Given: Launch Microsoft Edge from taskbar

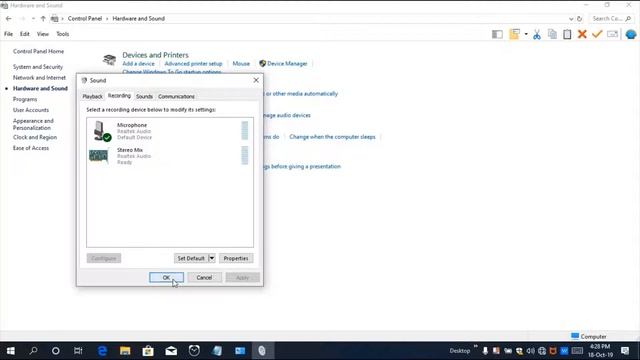Looking at the screenshot, I should point(102,351).
